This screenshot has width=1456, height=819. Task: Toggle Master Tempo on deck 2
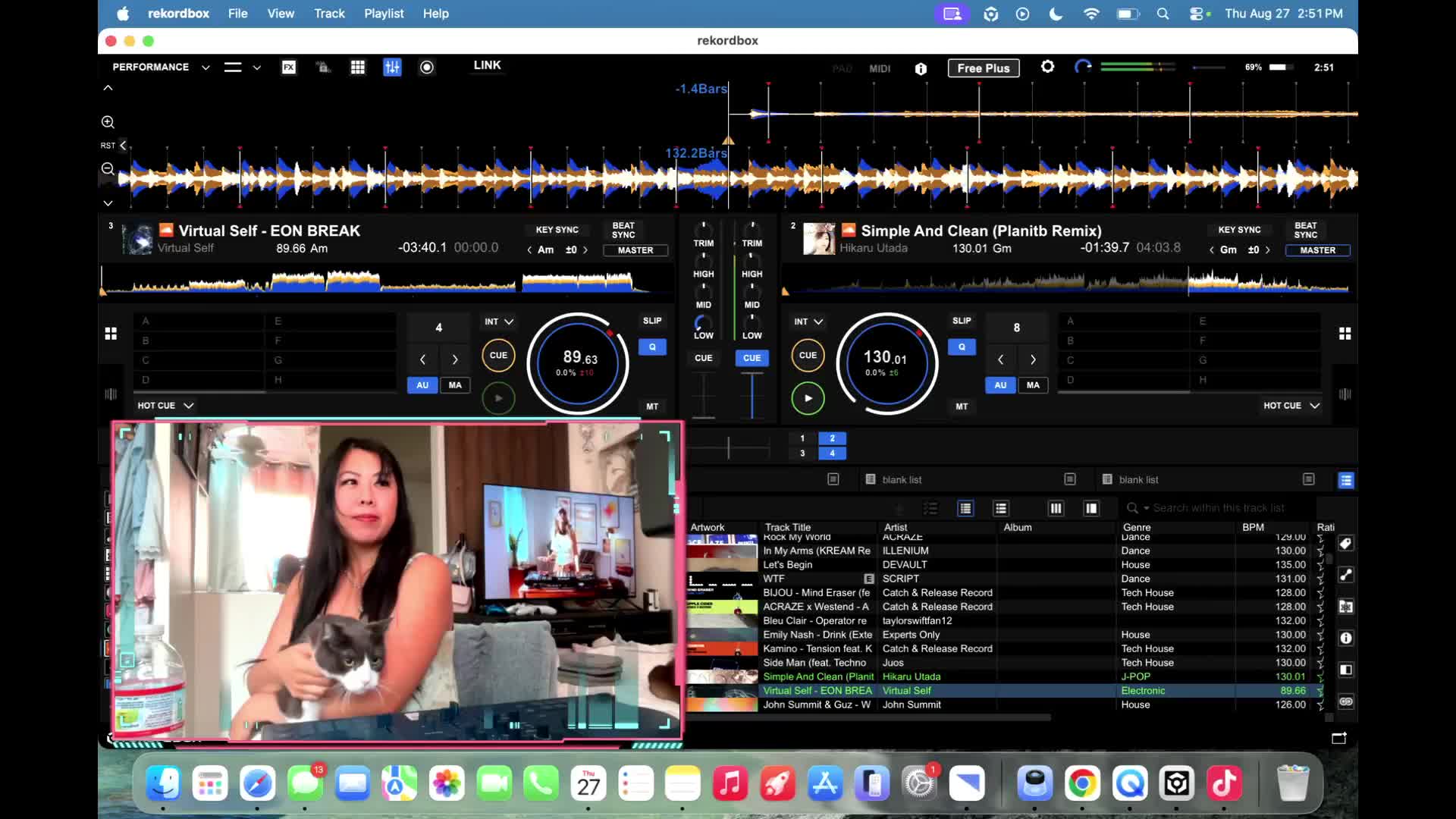point(962,406)
